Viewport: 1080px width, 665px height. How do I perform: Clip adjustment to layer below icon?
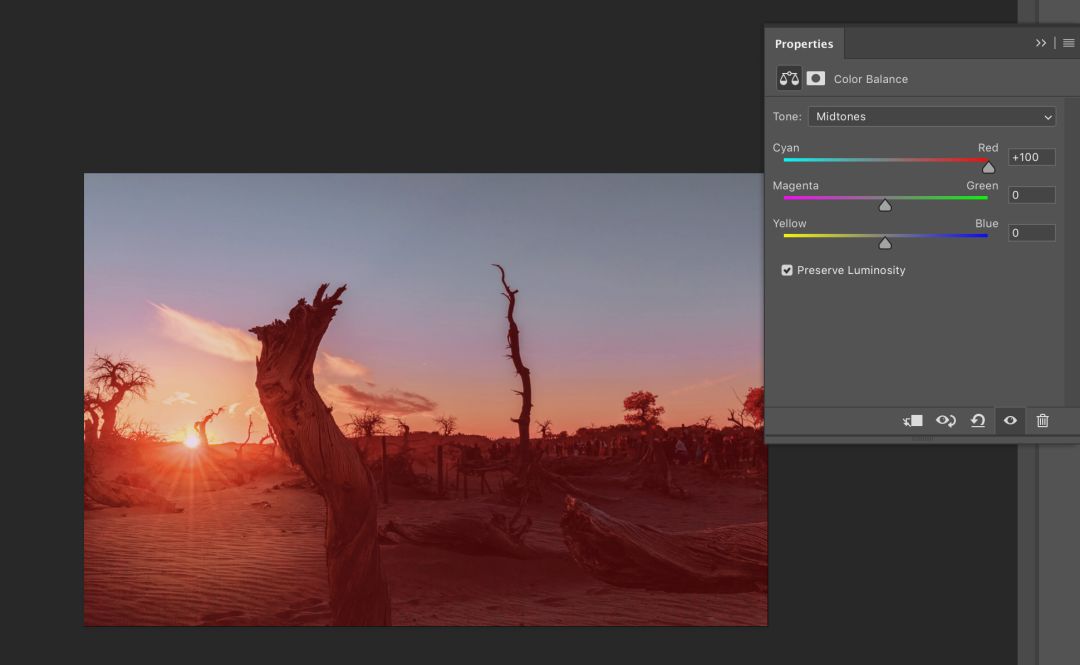[913, 421]
